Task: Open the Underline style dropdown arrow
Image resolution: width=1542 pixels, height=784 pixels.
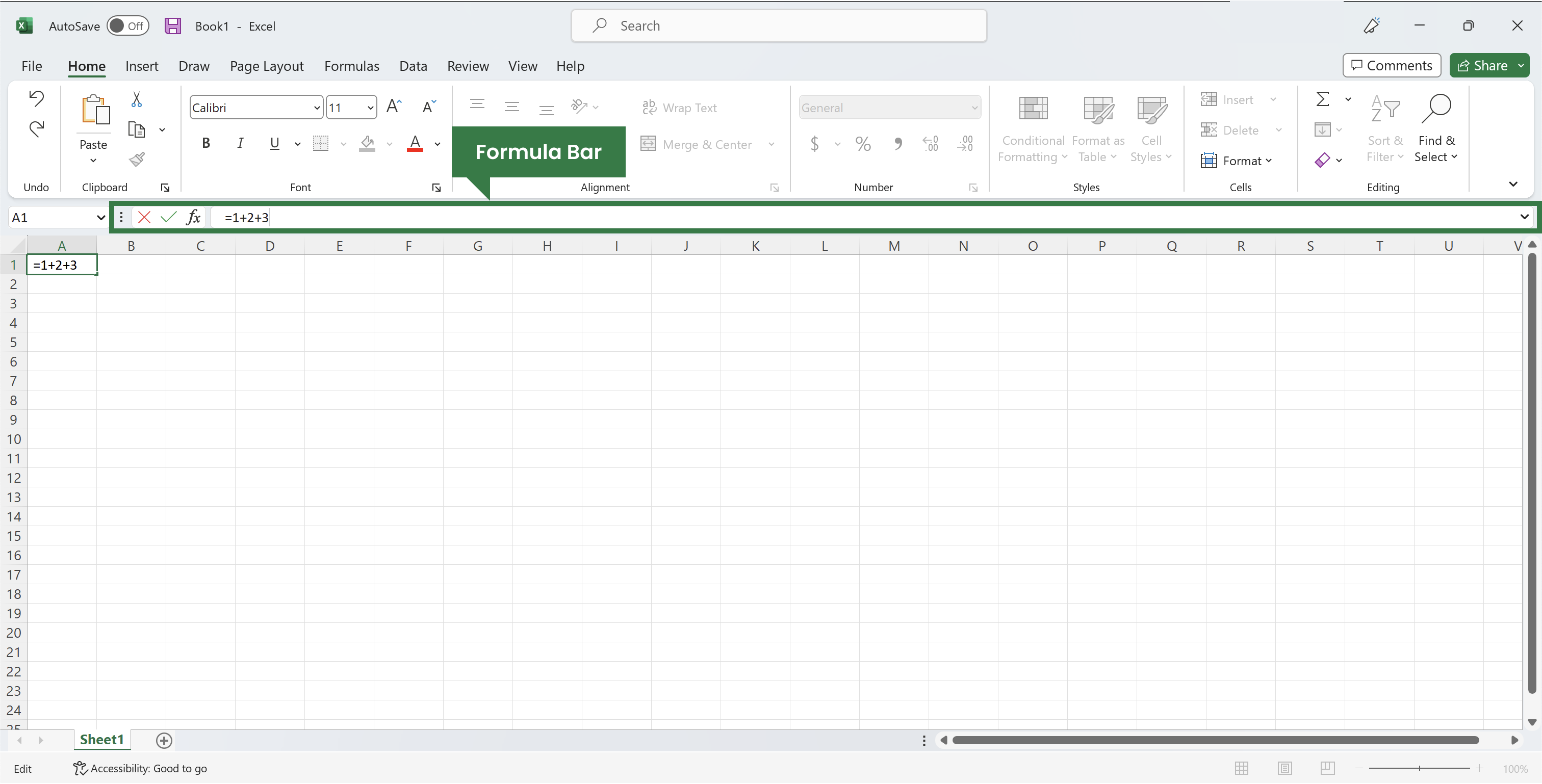Action: [x=297, y=144]
